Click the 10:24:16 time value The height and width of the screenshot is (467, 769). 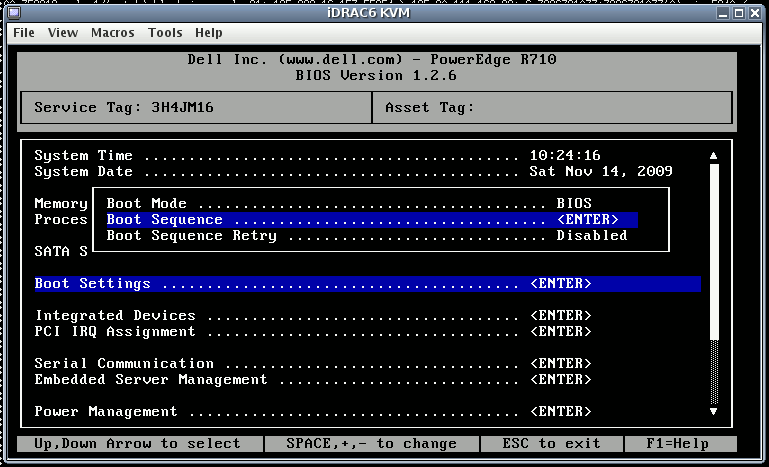click(565, 156)
